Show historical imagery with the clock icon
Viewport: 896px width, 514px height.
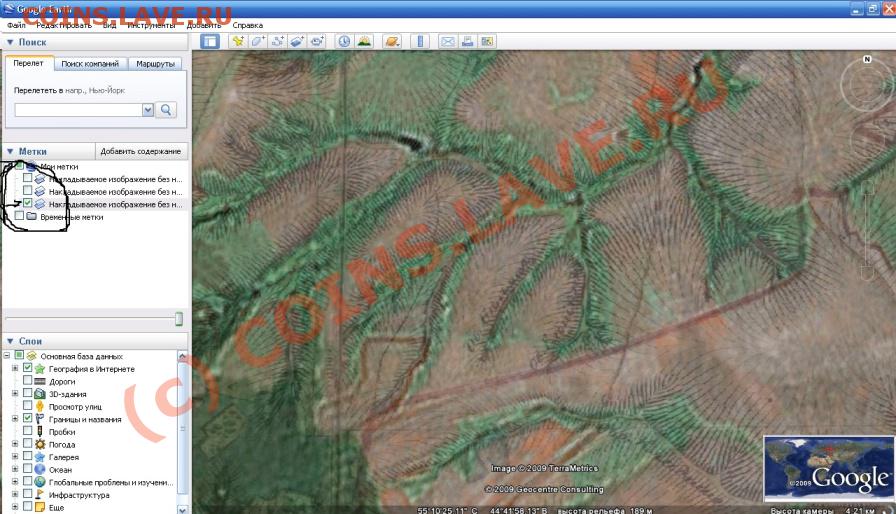344,41
